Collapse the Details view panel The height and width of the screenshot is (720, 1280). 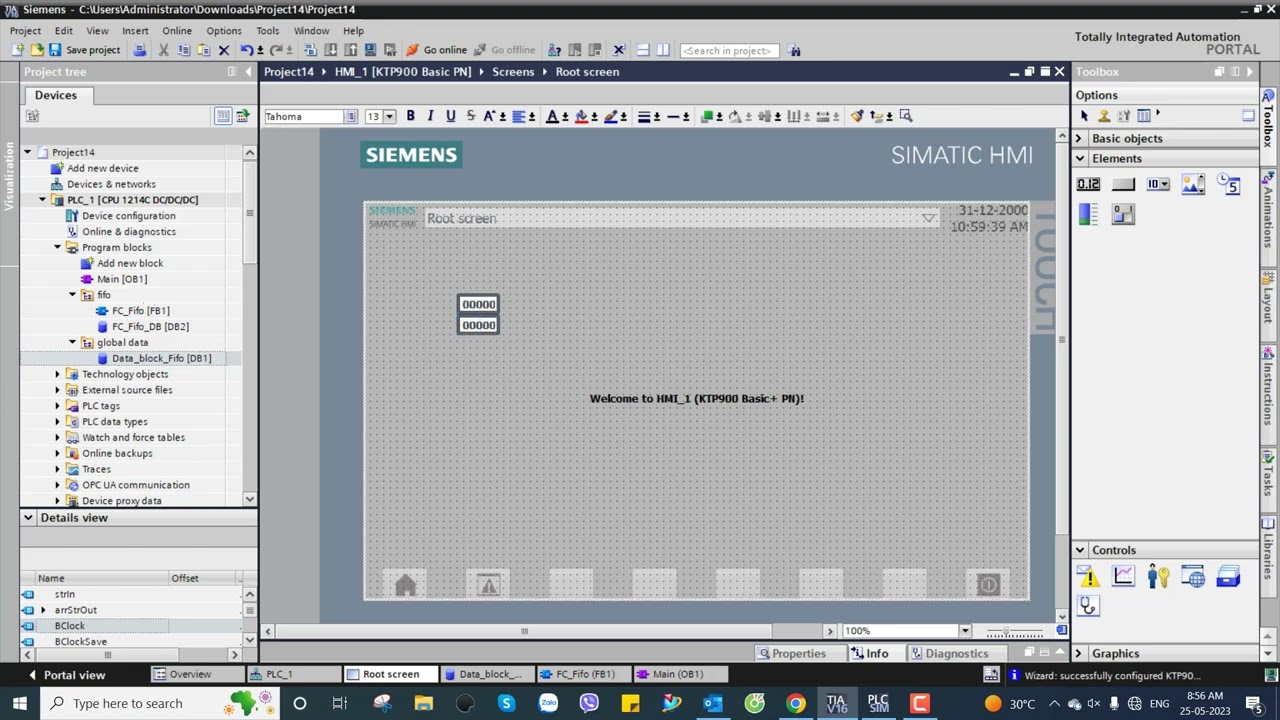coord(28,518)
